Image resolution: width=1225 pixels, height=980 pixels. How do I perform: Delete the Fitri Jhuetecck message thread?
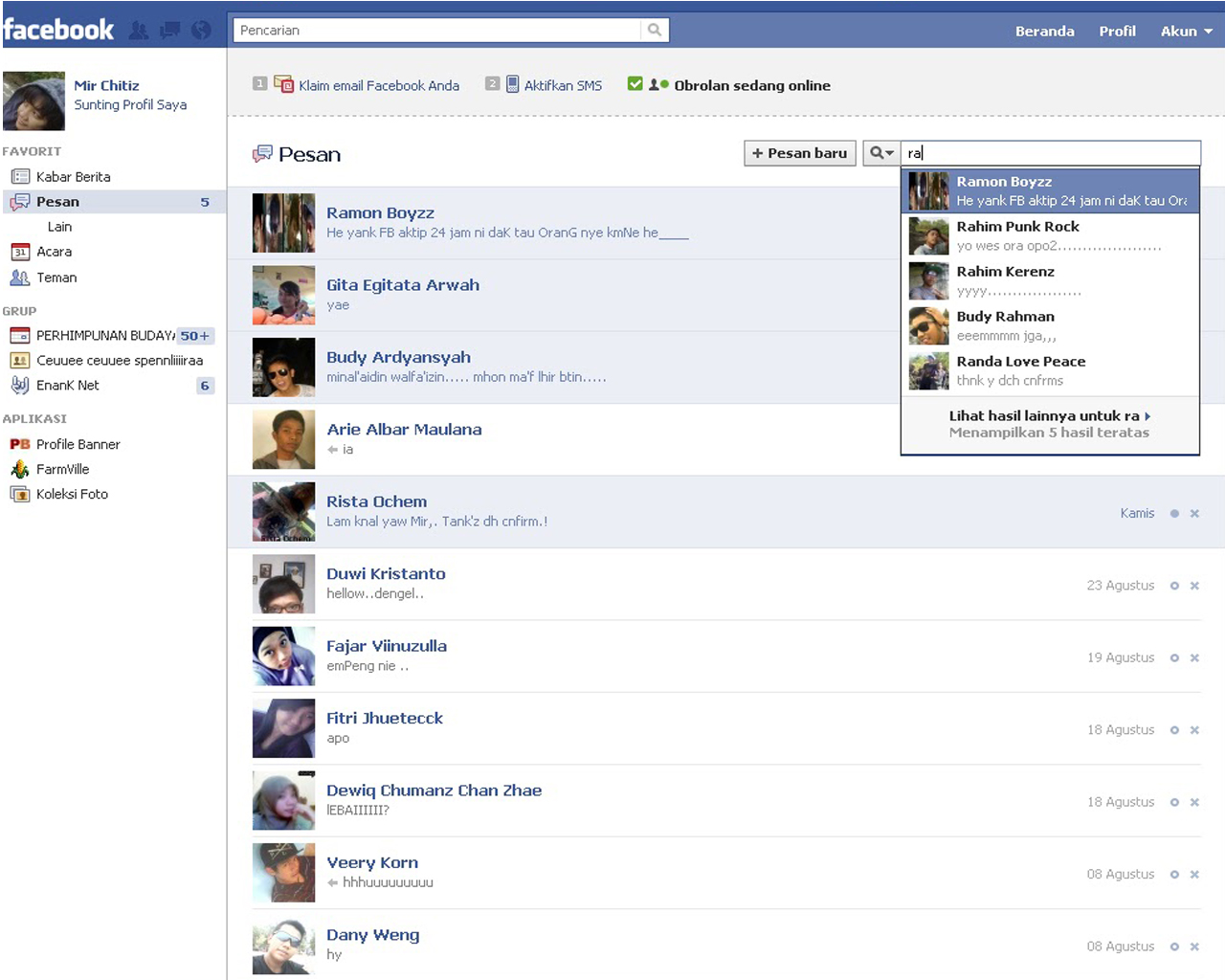click(1194, 730)
